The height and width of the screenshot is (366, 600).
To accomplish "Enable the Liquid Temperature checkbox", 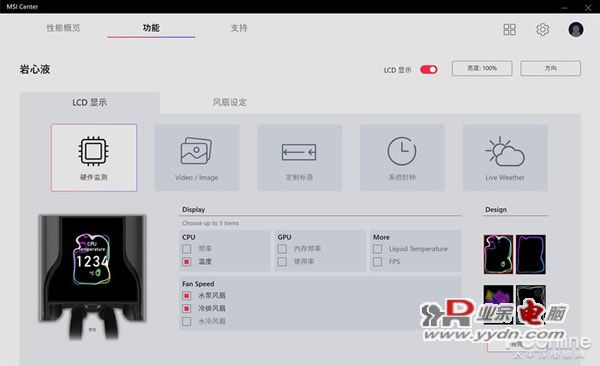I will click(377, 249).
